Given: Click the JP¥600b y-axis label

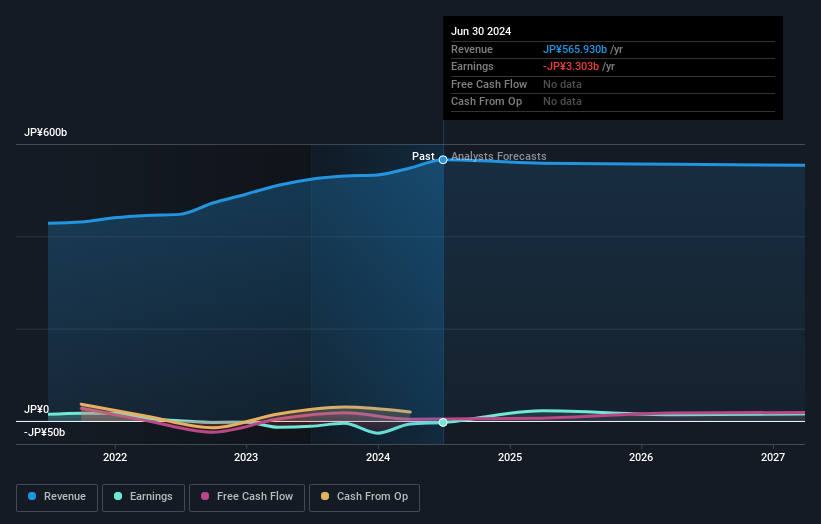Looking at the screenshot, I should (46, 132).
